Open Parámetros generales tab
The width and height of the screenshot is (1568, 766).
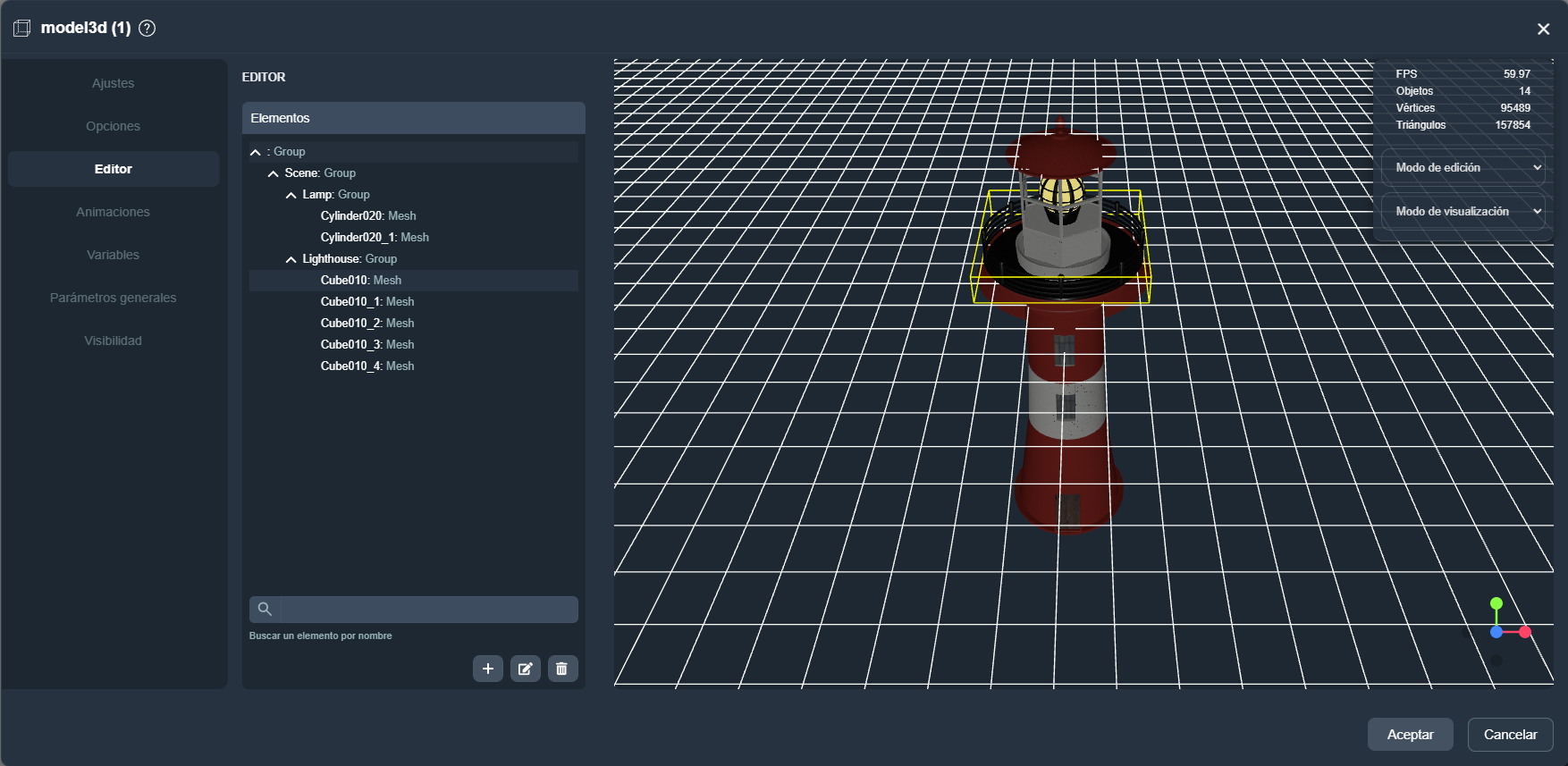coord(114,298)
